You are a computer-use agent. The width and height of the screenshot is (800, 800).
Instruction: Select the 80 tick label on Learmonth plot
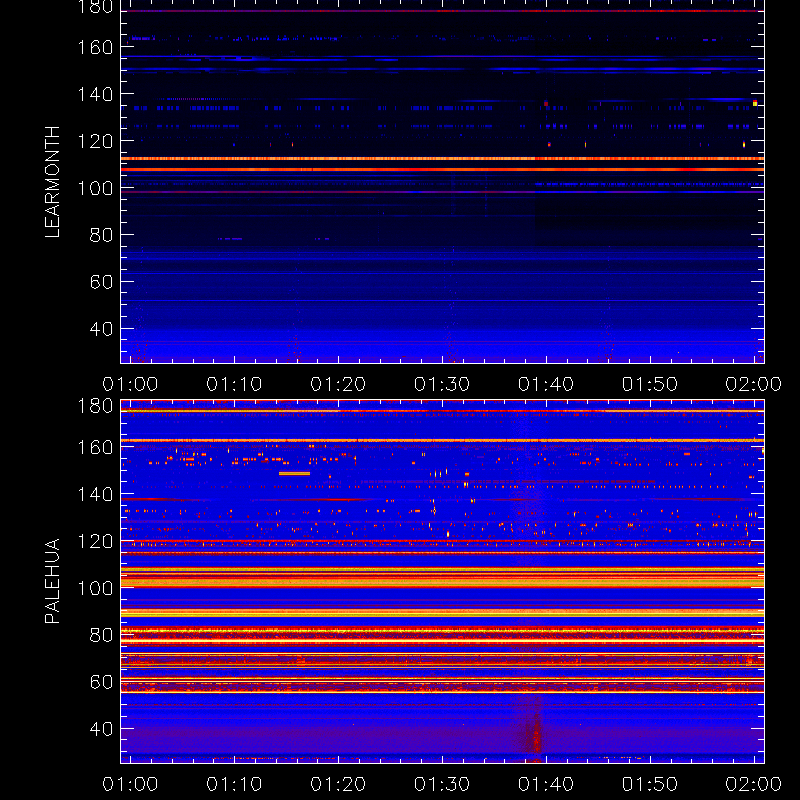[x=101, y=235]
